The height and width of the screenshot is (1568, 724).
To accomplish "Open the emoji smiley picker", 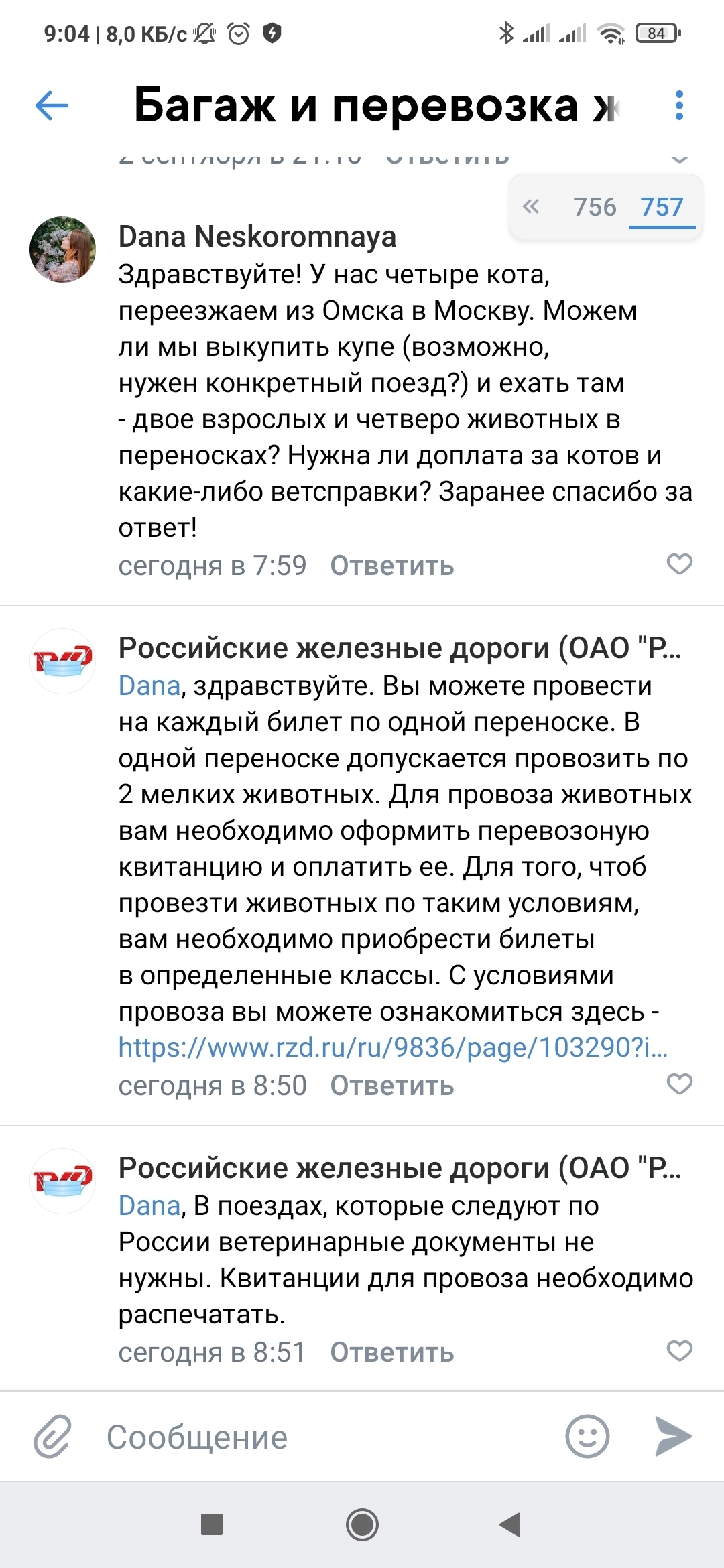I will click(587, 1436).
